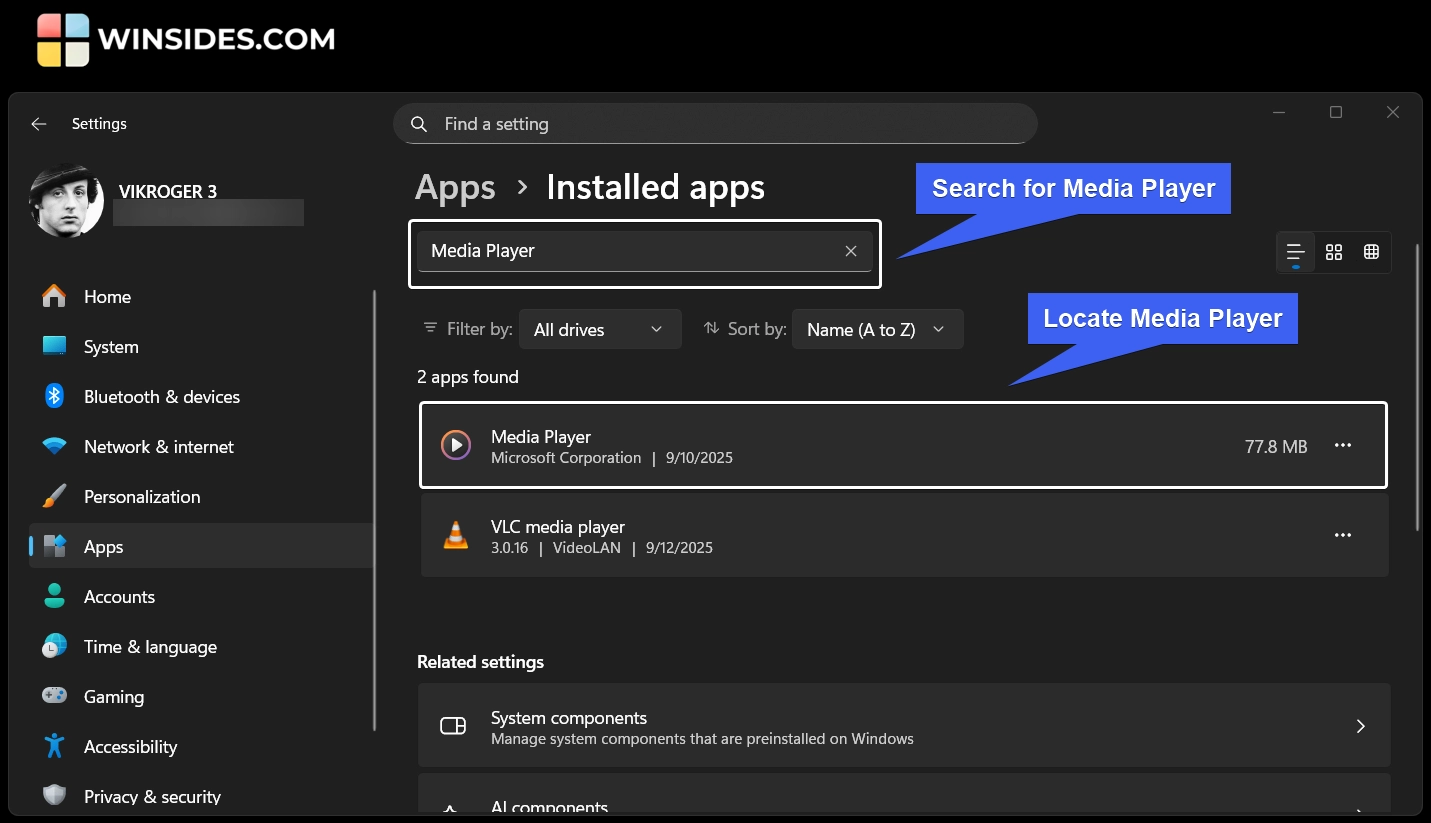Open the Sort by Name dropdown
Screen dimensions: 1431x823
click(x=877, y=329)
